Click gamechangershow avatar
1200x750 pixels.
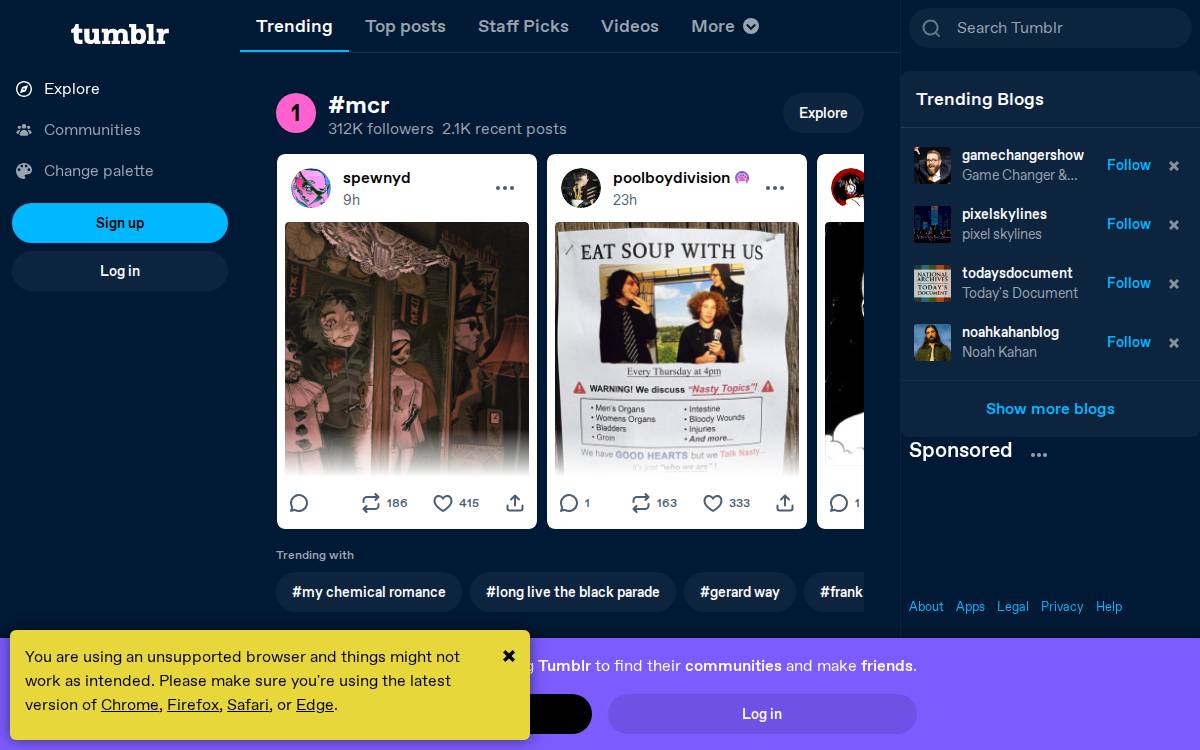[932, 165]
